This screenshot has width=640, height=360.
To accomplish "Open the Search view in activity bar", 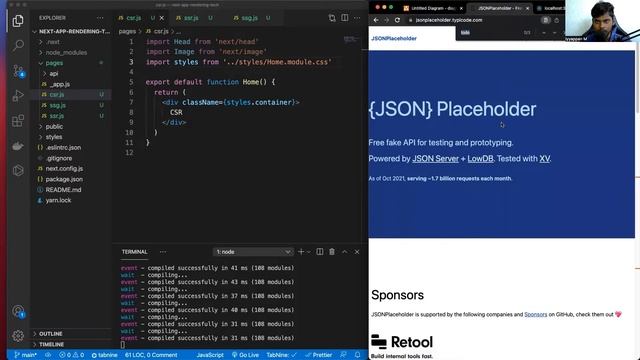I will pyautogui.click(x=18, y=45).
